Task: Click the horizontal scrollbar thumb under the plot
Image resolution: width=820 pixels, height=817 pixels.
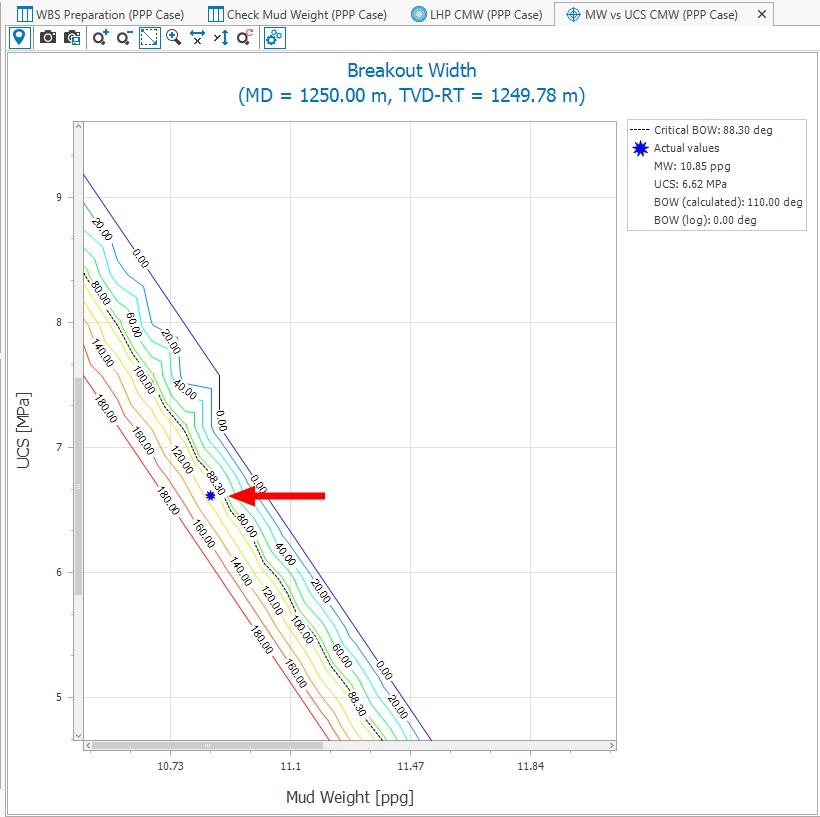Action: pyautogui.click(x=208, y=745)
